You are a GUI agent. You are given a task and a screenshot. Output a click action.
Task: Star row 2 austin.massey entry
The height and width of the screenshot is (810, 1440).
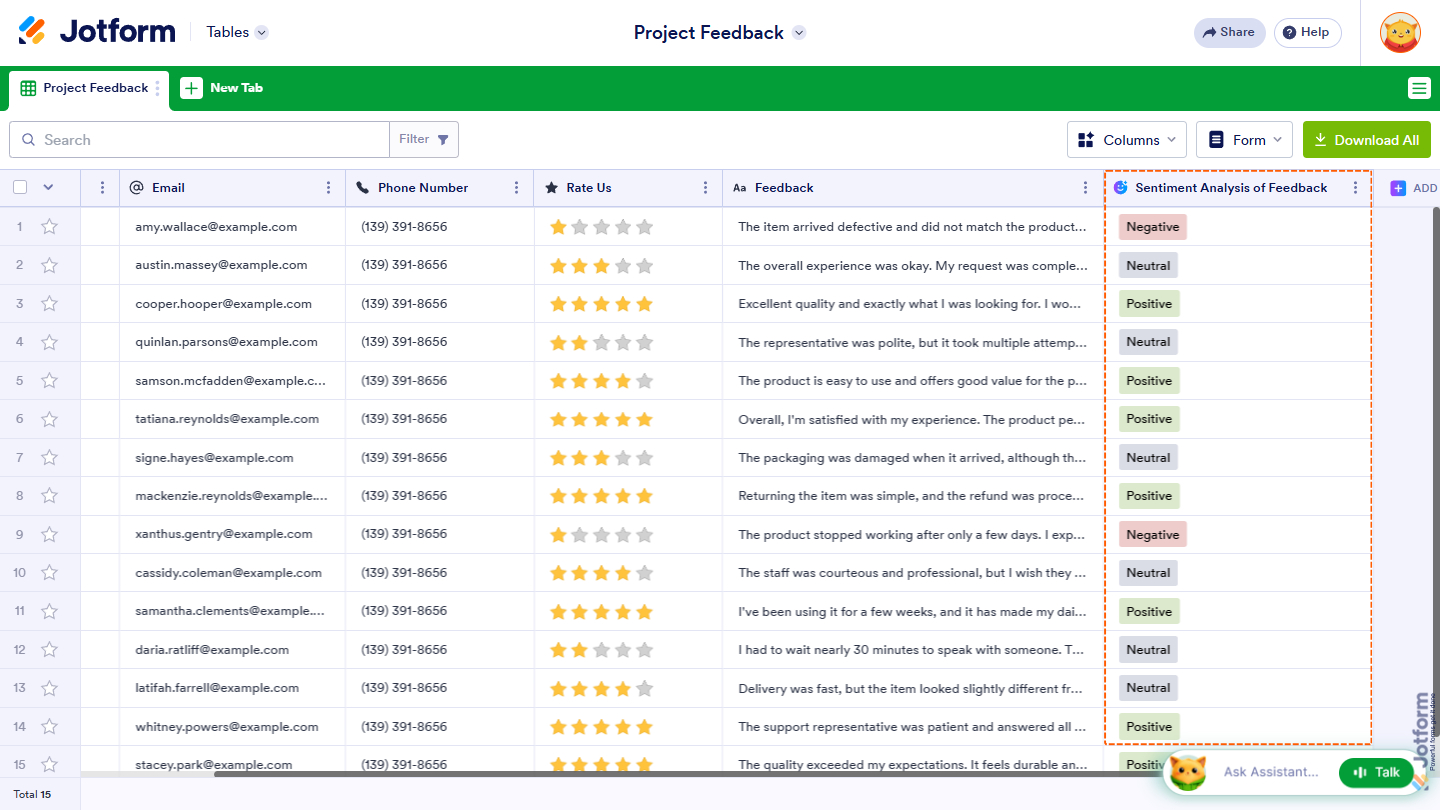click(x=49, y=265)
